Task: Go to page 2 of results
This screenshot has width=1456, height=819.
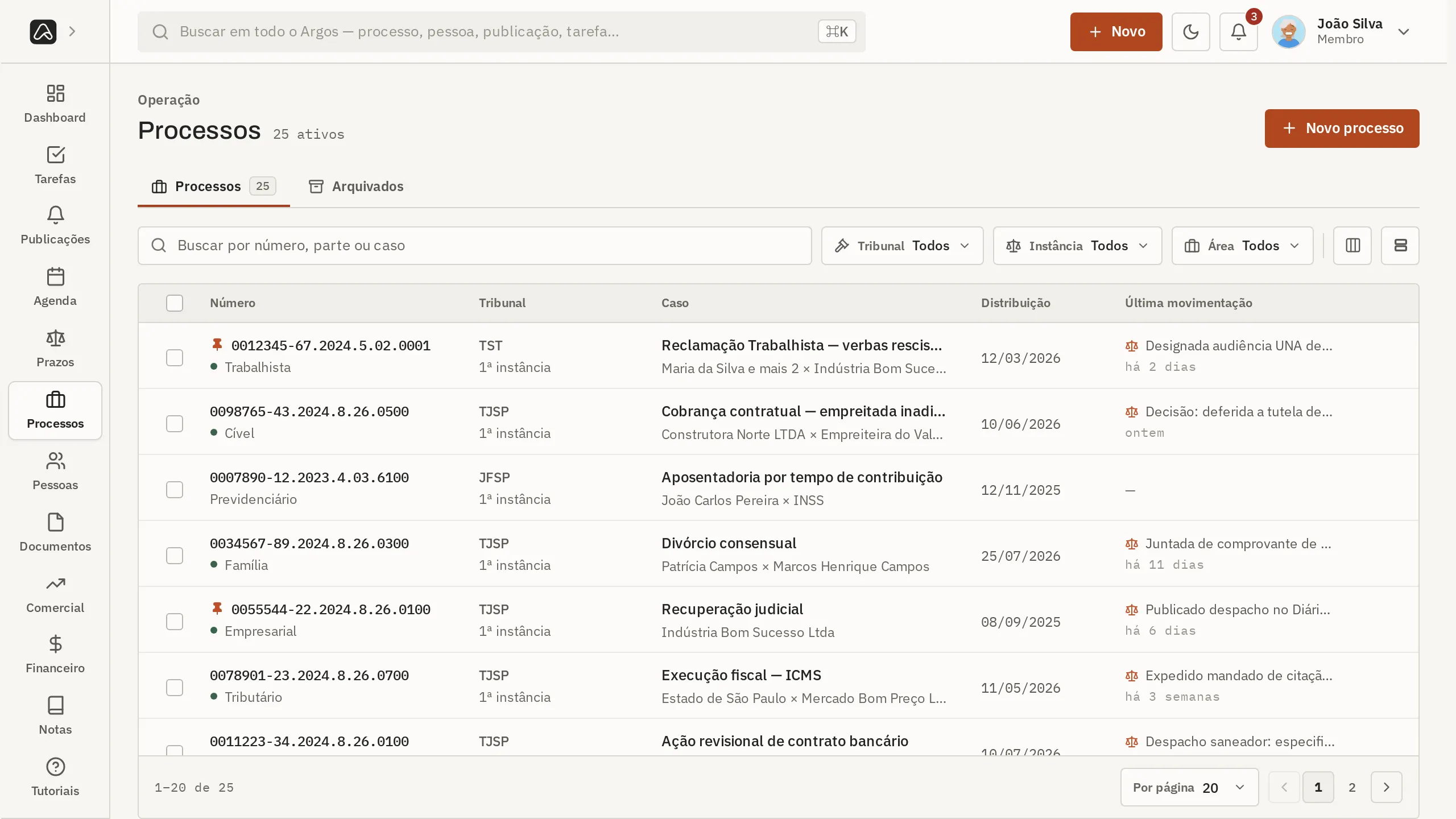Action: 1352,787
